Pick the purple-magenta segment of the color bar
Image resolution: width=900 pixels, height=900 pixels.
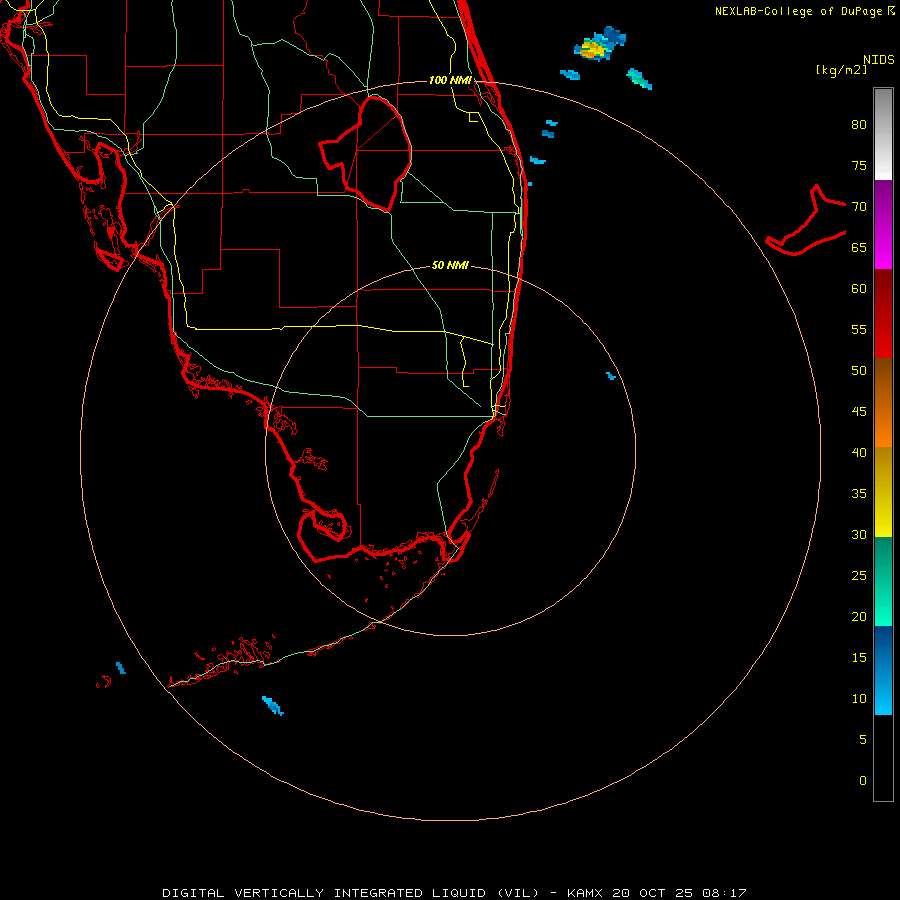883,225
